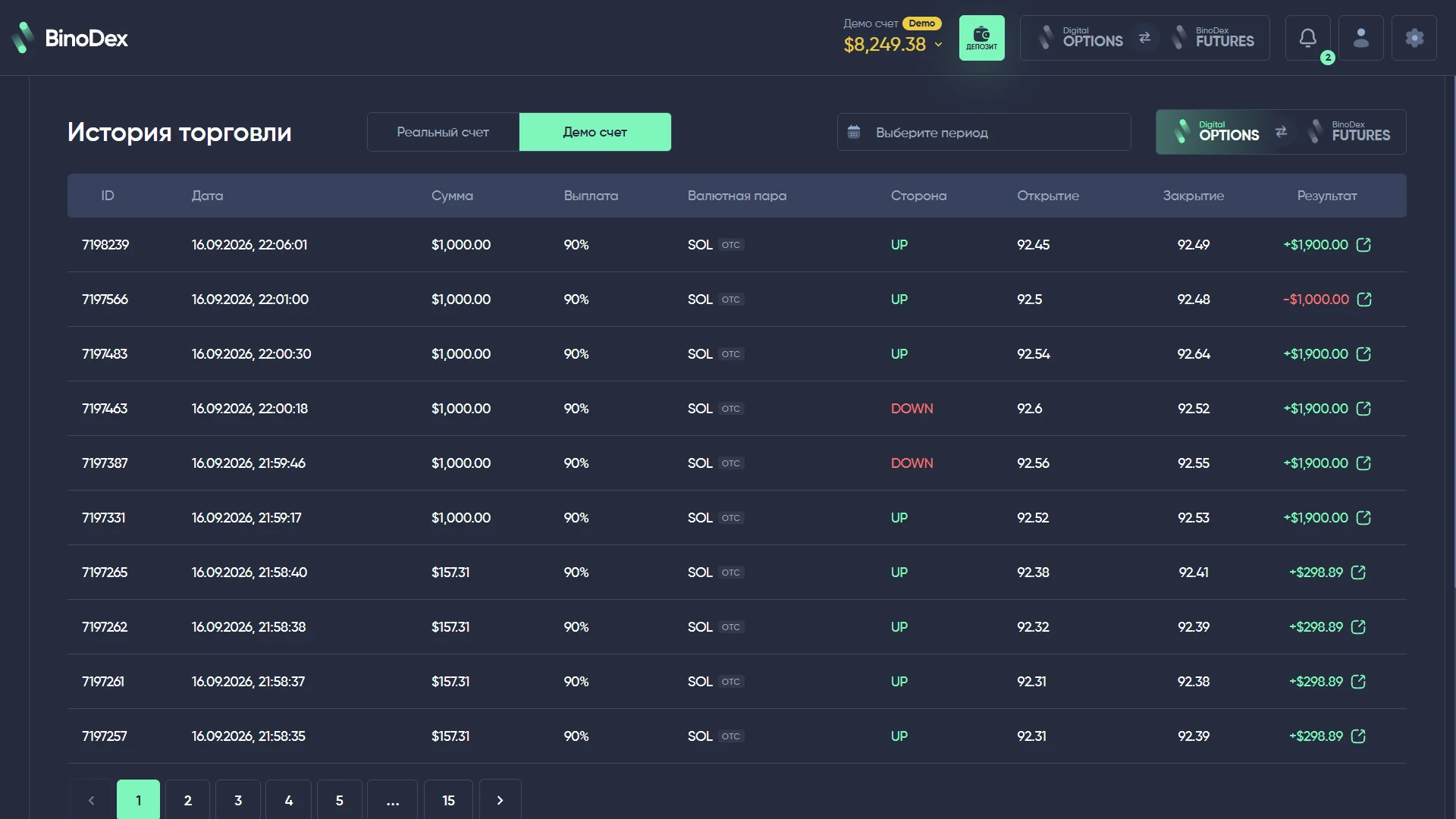Viewport: 1456px width, 819px height.
Task: Click the Сумма column header
Action: pyautogui.click(x=452, y=196)
